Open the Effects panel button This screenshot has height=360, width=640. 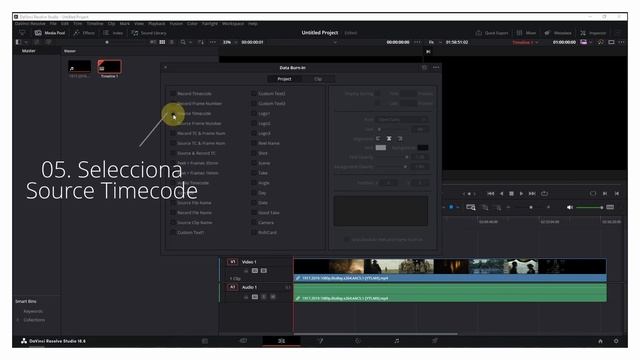point(84,33)
